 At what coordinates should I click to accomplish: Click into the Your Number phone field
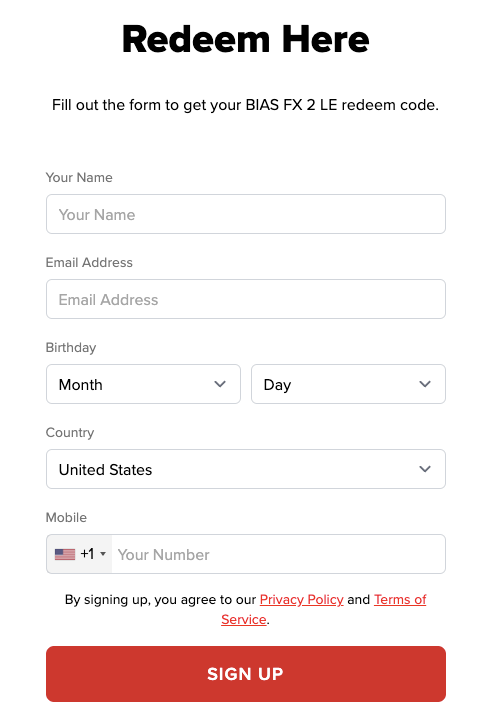click(x=279, y=554)
